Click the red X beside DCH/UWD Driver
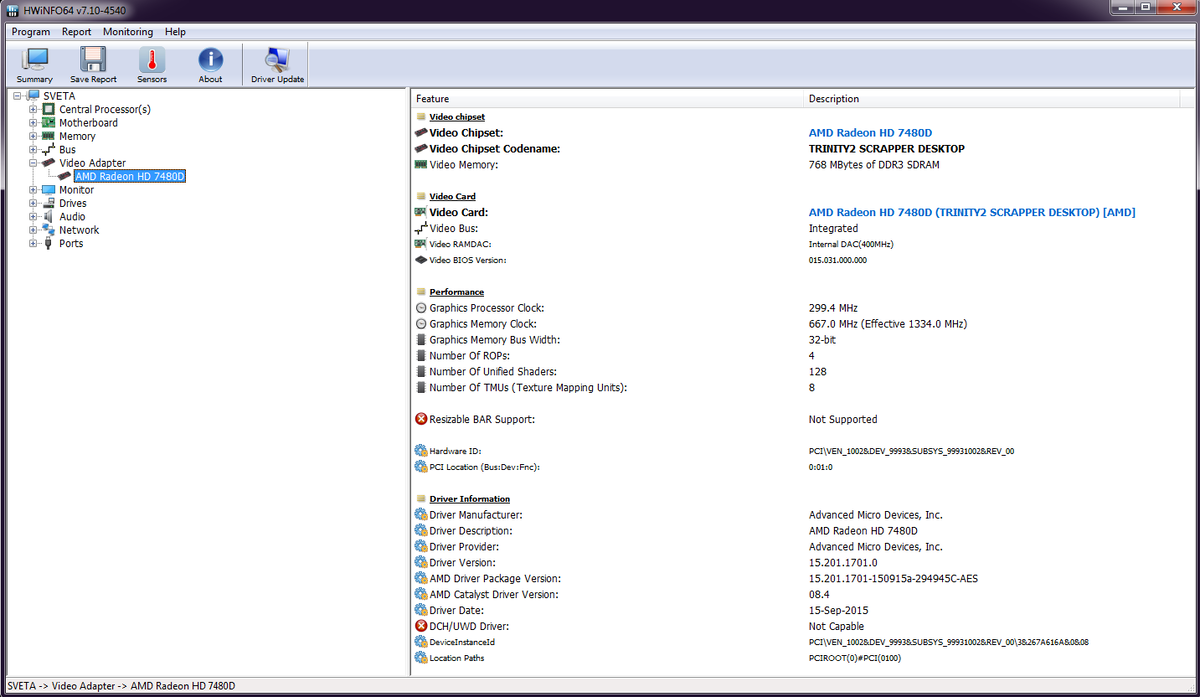The height and width of the screenshot is (697, 1200). [421, 626]
